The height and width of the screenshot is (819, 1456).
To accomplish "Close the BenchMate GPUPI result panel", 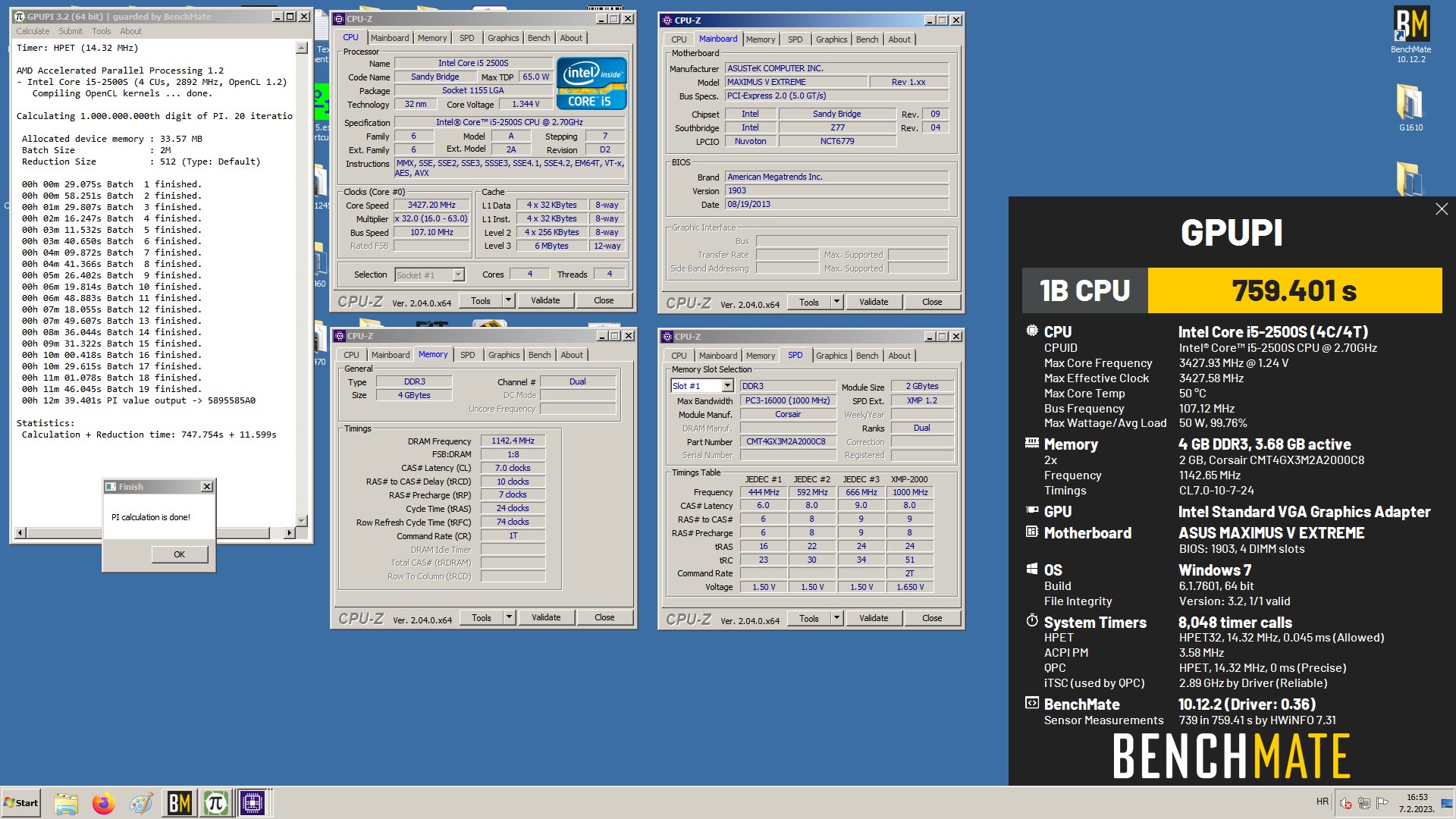I will click(x=1442, y=209).
